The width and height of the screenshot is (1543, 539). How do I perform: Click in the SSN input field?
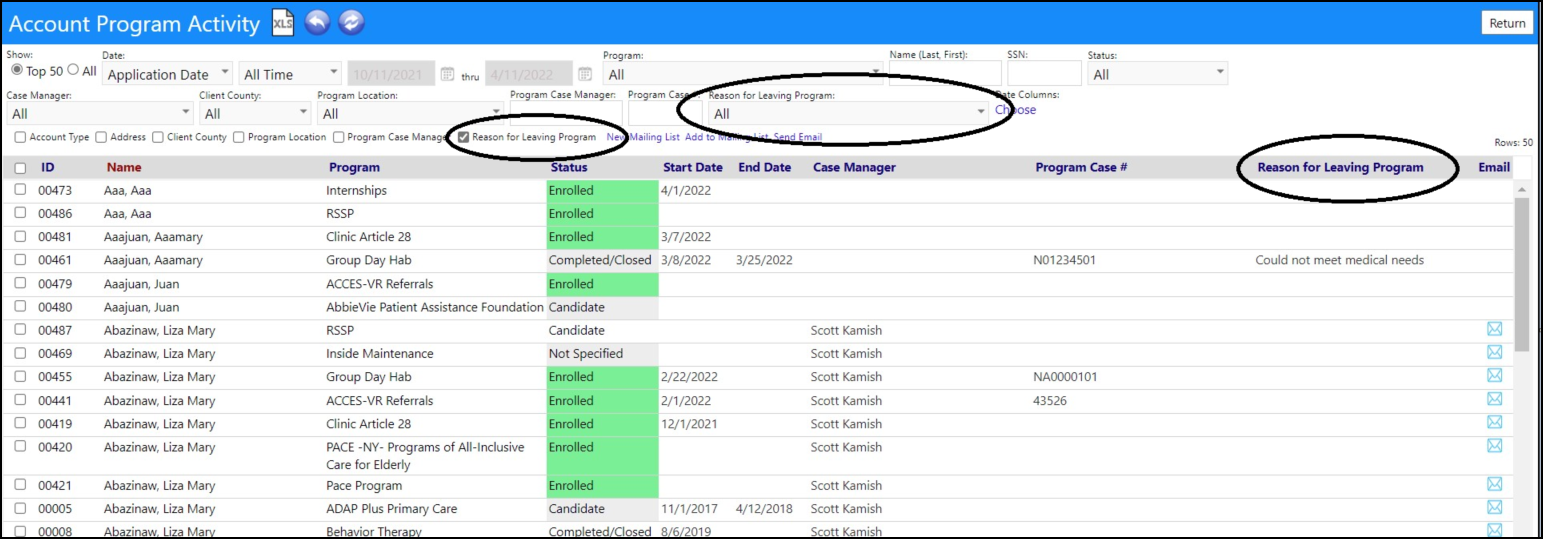click(x=1044, y=74)
